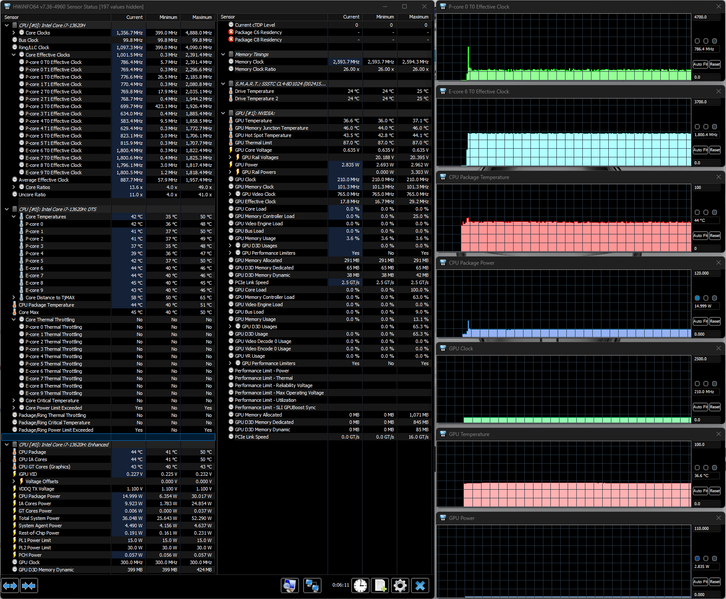Click Reset in E-core 6 graph window
Screen dimensions: 726x599
[715, 150]
